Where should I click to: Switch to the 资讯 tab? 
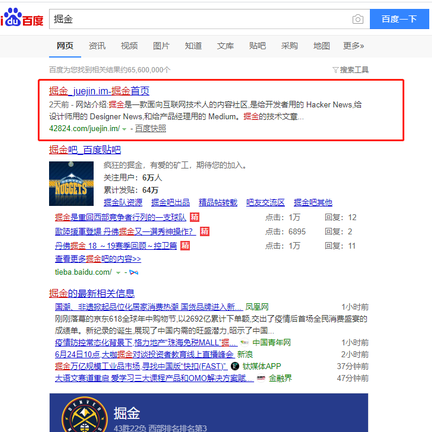pos(97,46)
